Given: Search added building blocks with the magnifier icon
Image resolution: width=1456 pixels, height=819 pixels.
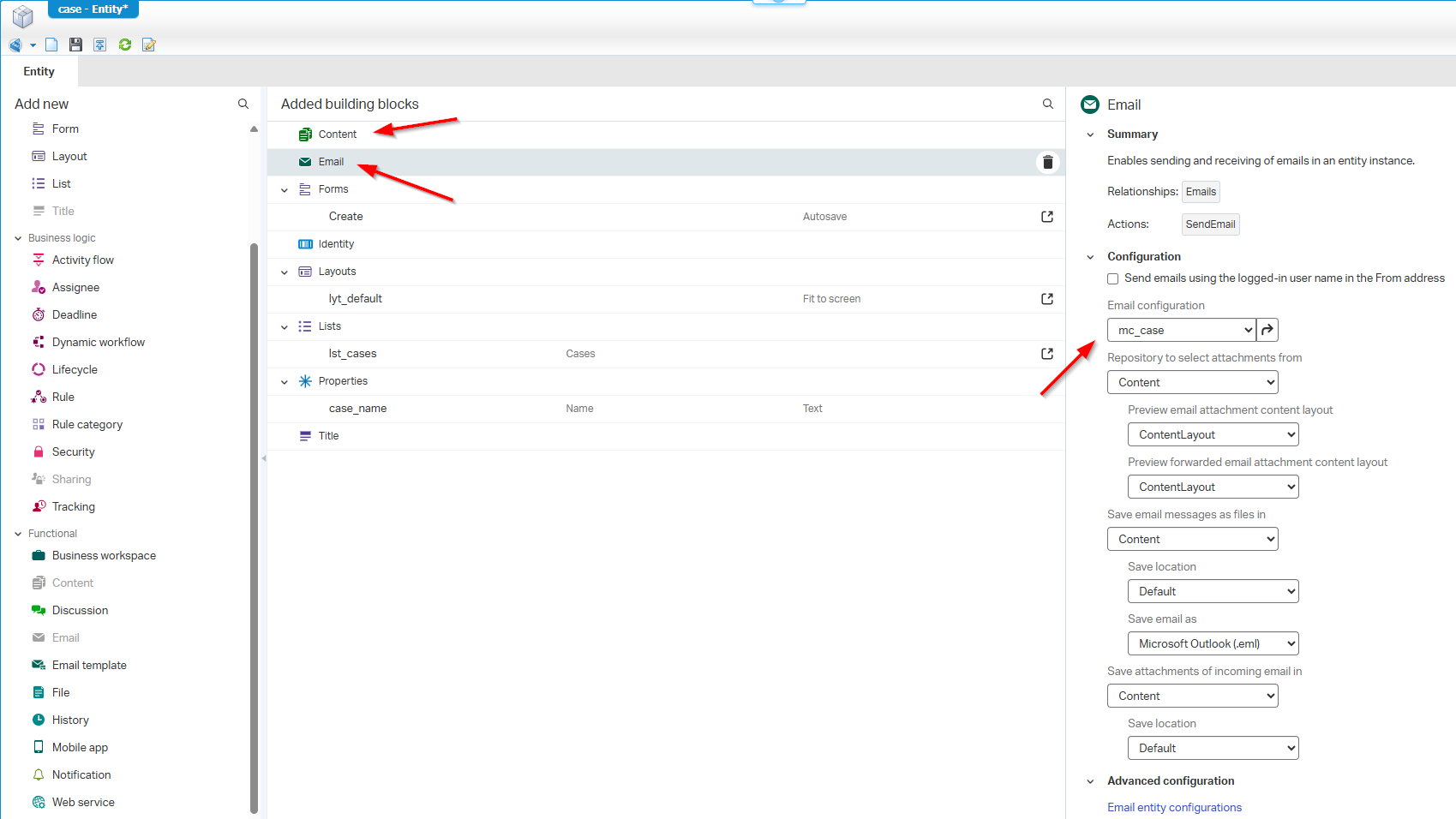Looking at the screenshot, I should (x=1047, y=104).
